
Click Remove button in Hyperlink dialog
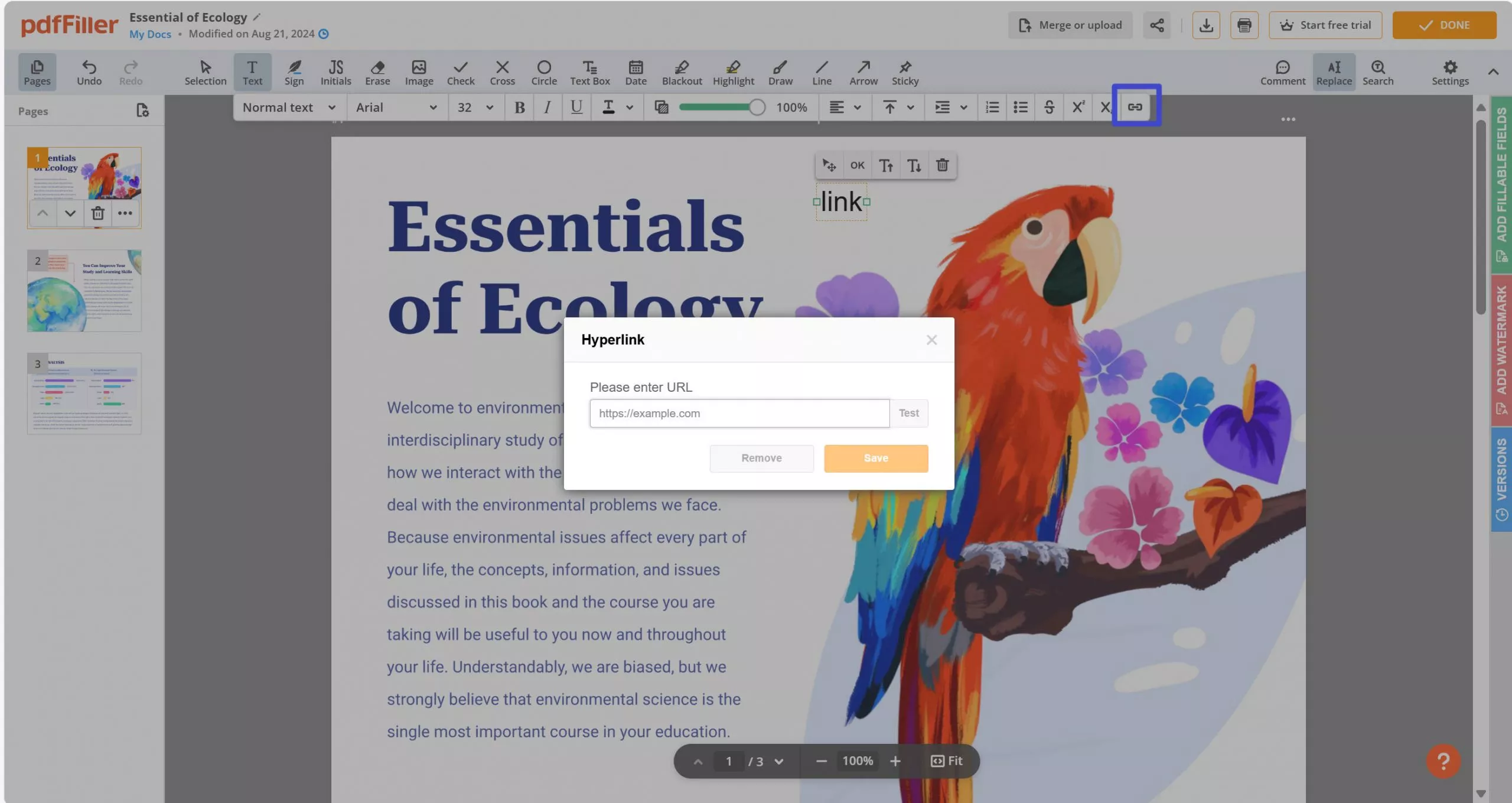[x=762, y=458]
